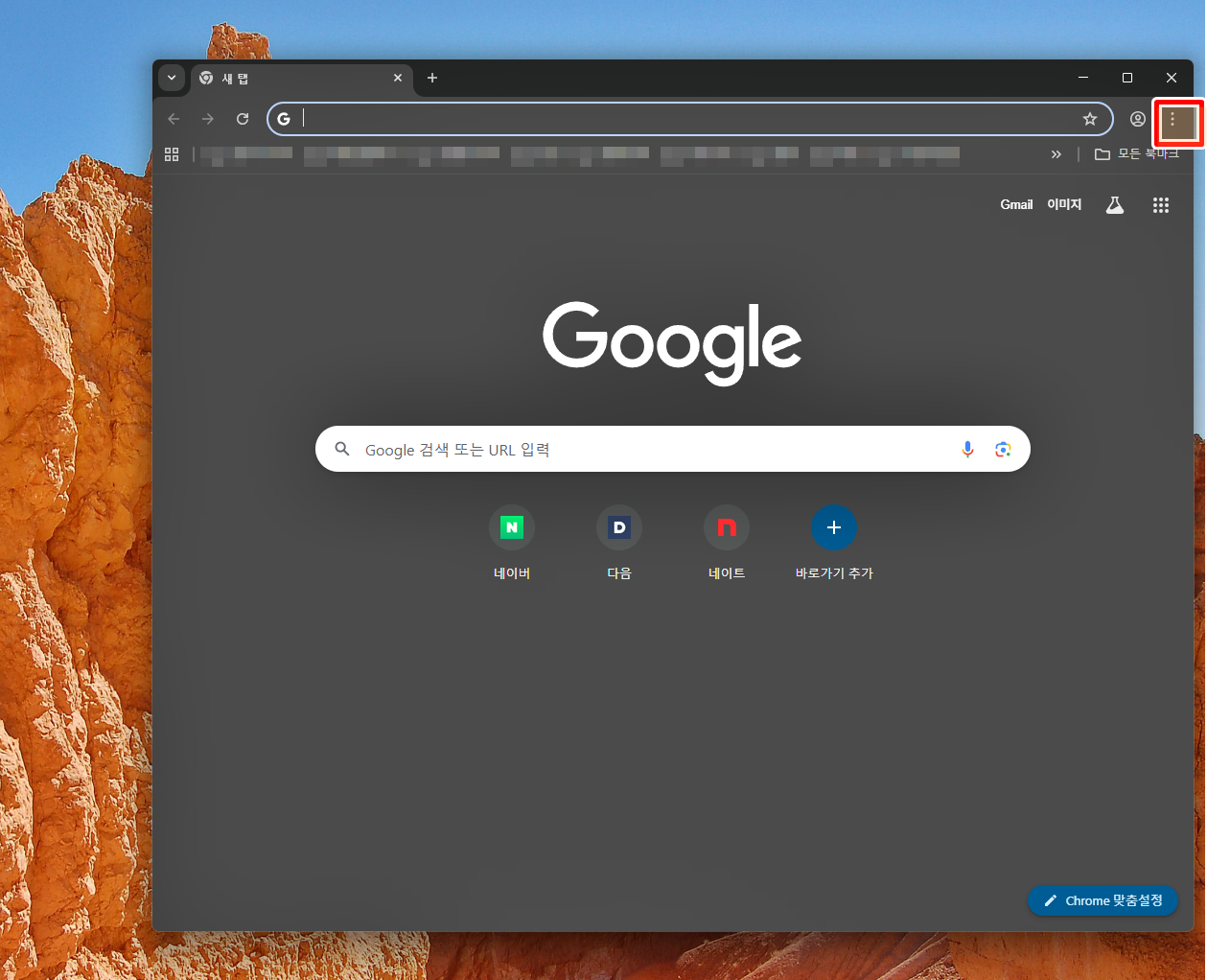The image size is (1207, 980).
Task: Open the Gmail link
Action: 1016,204
